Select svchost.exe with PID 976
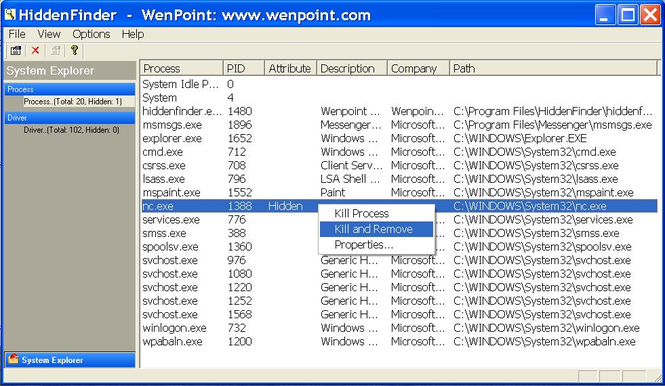This screenshot has height=386, width=665. coord(399,260)
